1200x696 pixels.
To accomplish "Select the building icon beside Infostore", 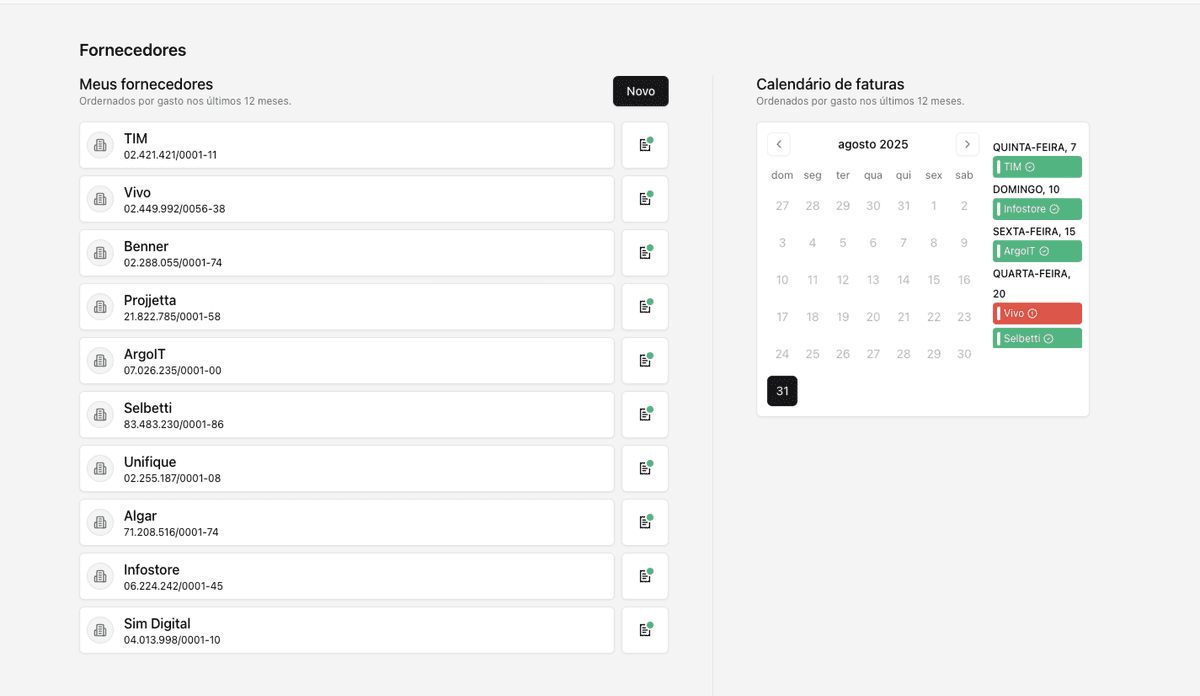I will pos(100,576).
